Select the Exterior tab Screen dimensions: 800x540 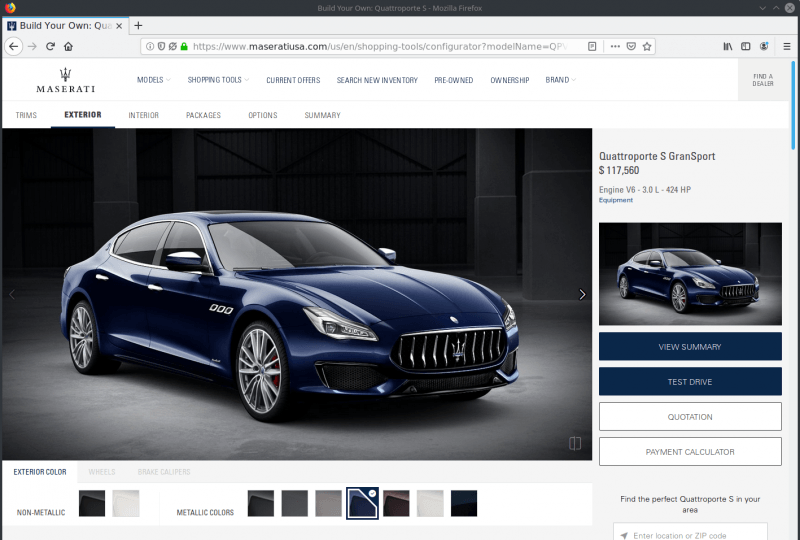tap(83, 115)
